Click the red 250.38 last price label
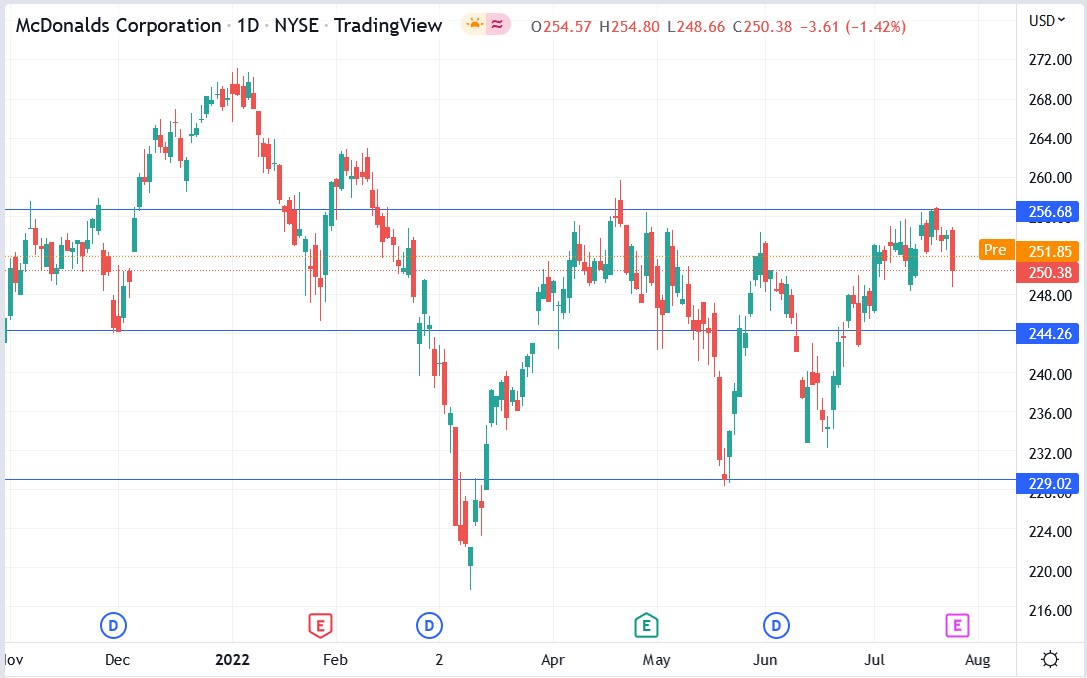 point(1050,272)
